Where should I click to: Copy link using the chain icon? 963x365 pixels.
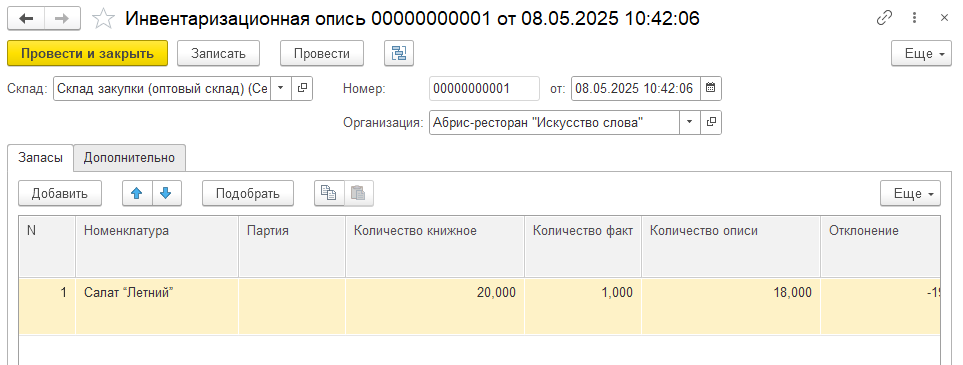(x=884, y=18)
